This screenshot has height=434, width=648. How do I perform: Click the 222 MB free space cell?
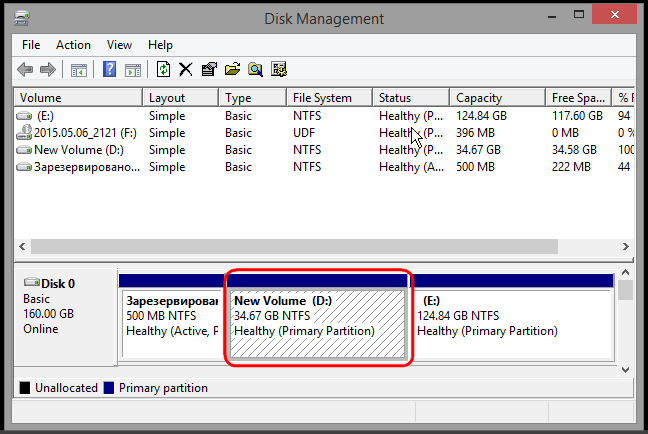(x=571, y=167)
